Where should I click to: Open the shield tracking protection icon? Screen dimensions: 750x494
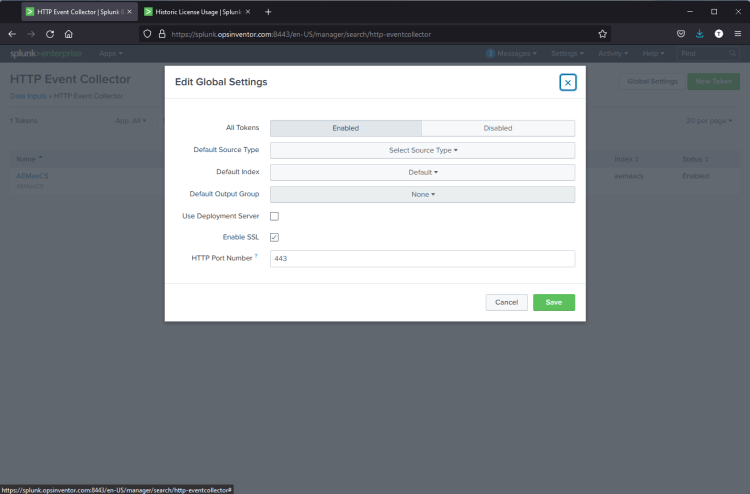tap(147, 34)
